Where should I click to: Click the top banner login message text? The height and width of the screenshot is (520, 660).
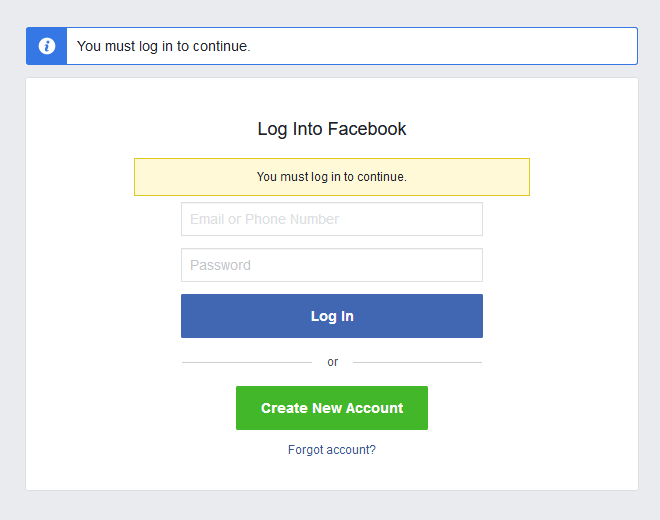163,46
